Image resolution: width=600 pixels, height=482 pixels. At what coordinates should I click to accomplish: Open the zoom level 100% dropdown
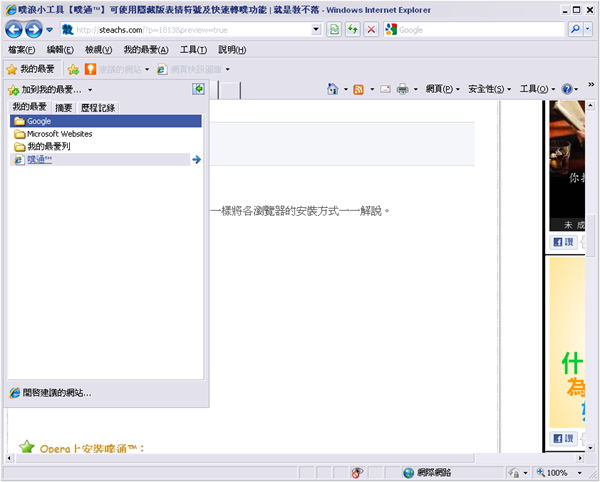[578, 473]
